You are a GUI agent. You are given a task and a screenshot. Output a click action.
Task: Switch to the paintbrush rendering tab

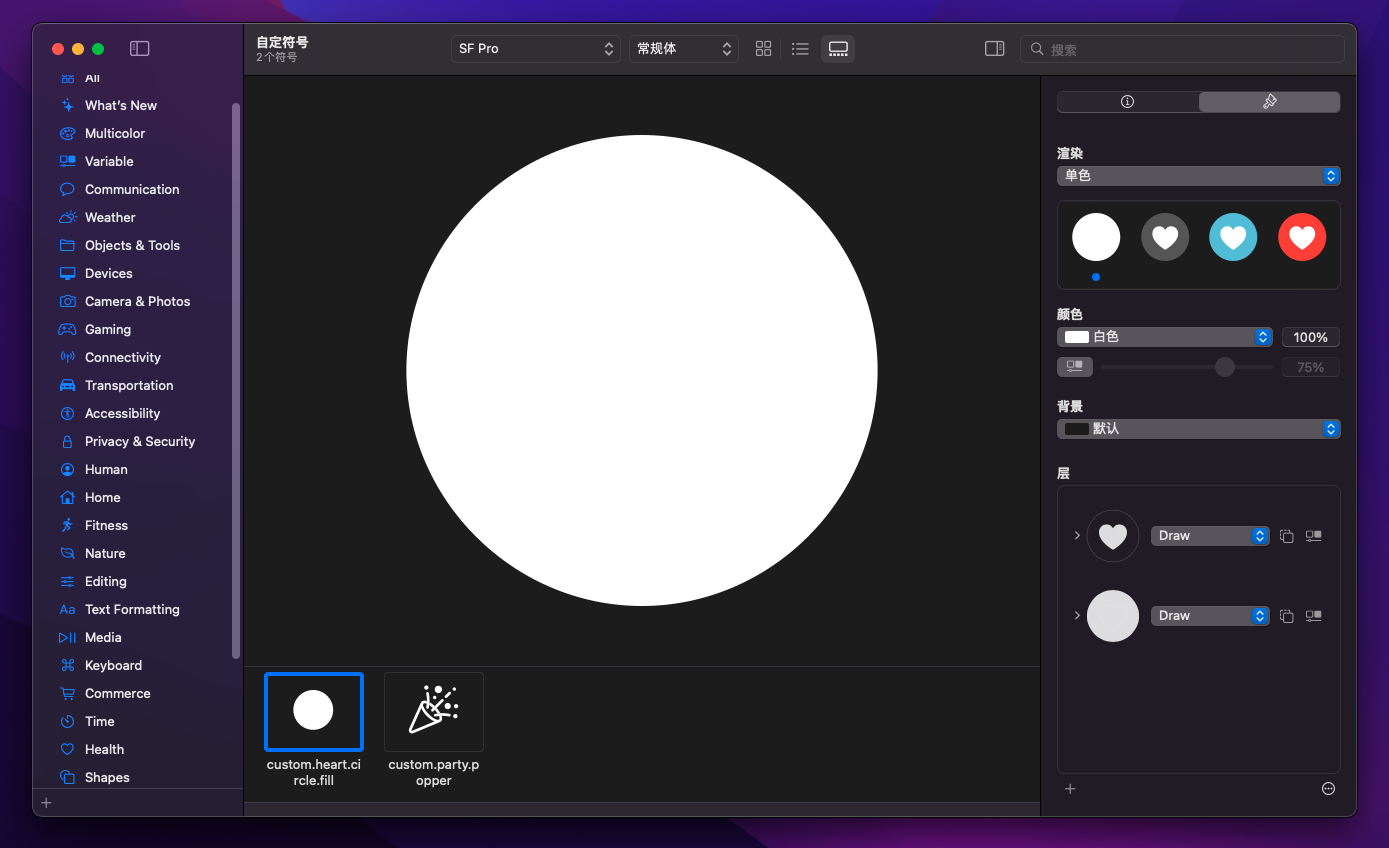(x=1269, y=102)
